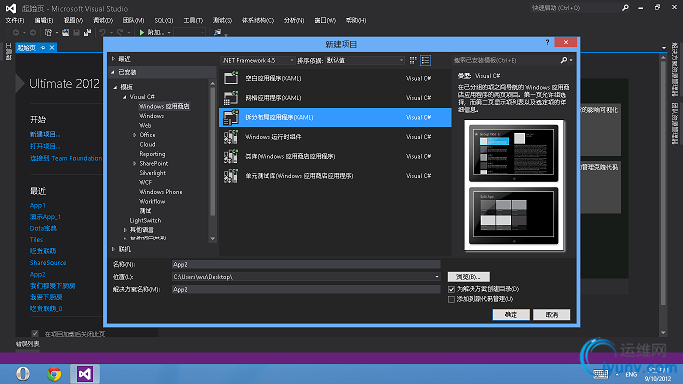This screenshot has width=683, height=384.
Task: Choose the class library (Windows Store) template icon
Action: point(230,156)
